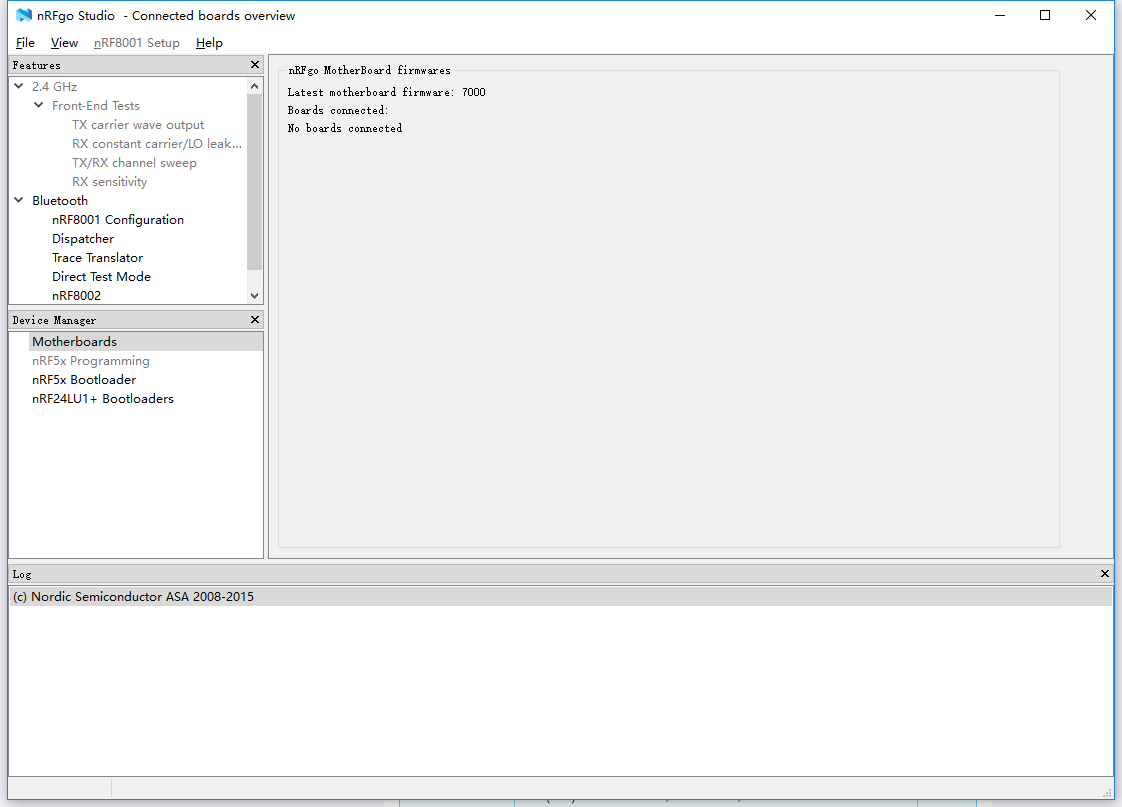Collapse the Front-End Tests node
1122x807 pixels.
(39, 106)
